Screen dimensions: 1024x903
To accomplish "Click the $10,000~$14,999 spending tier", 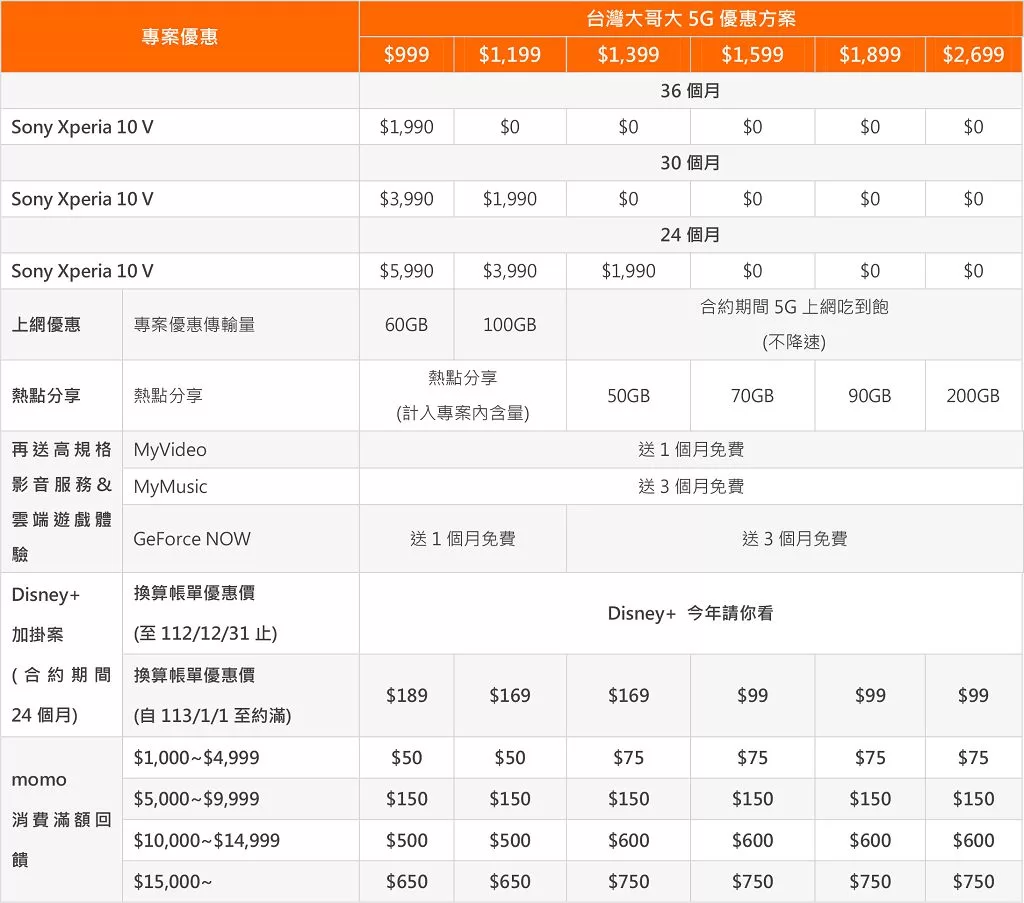I will [x=206, y=840].
